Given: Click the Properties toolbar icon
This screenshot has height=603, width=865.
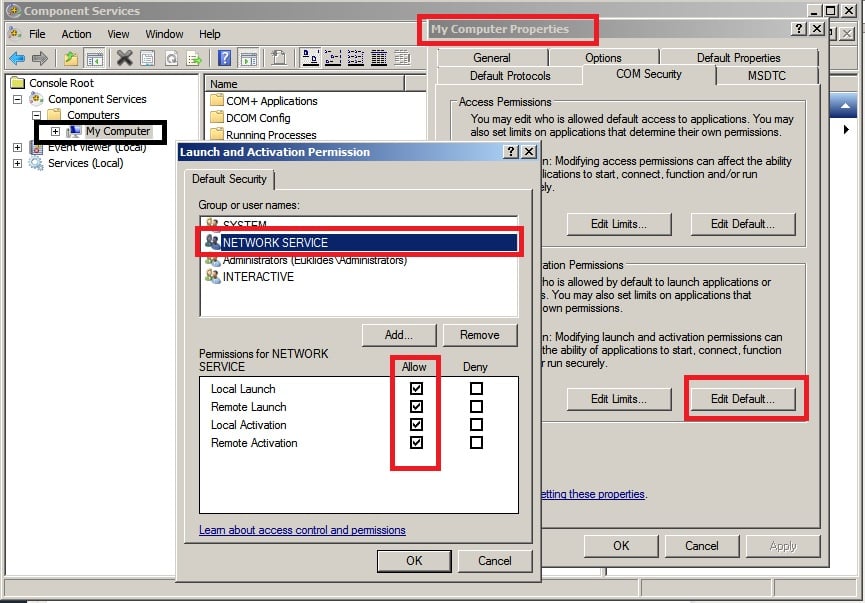Looking at the screenshot, I should 147,58.
